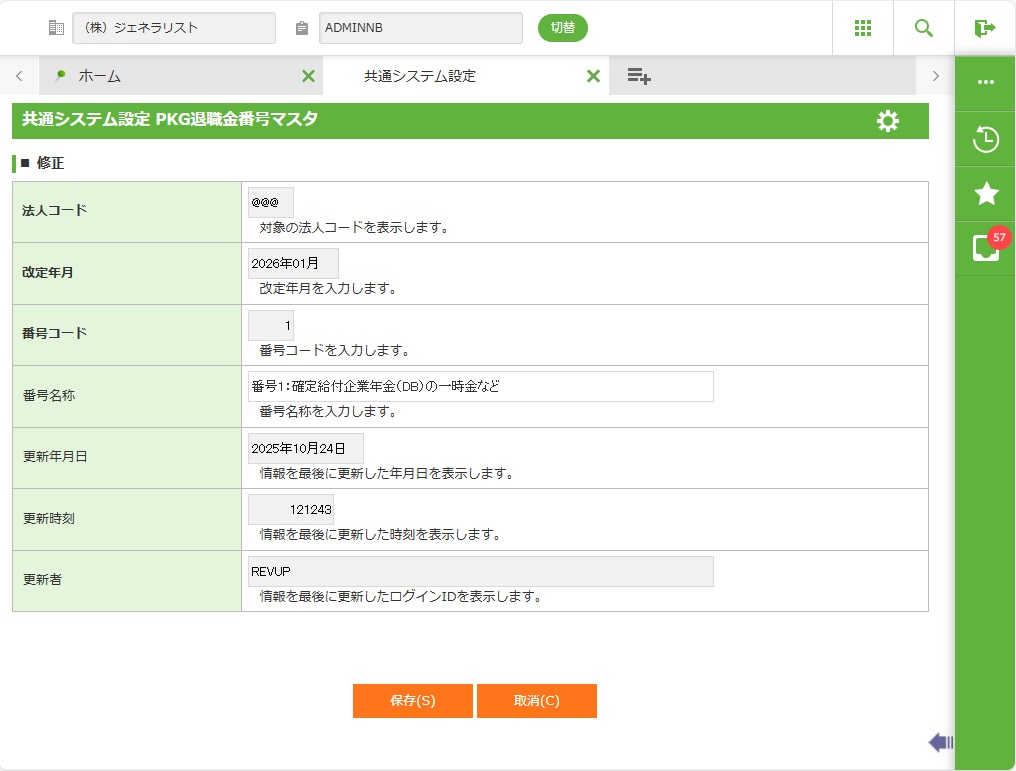Close the ホーム tab

coord(308,76)
